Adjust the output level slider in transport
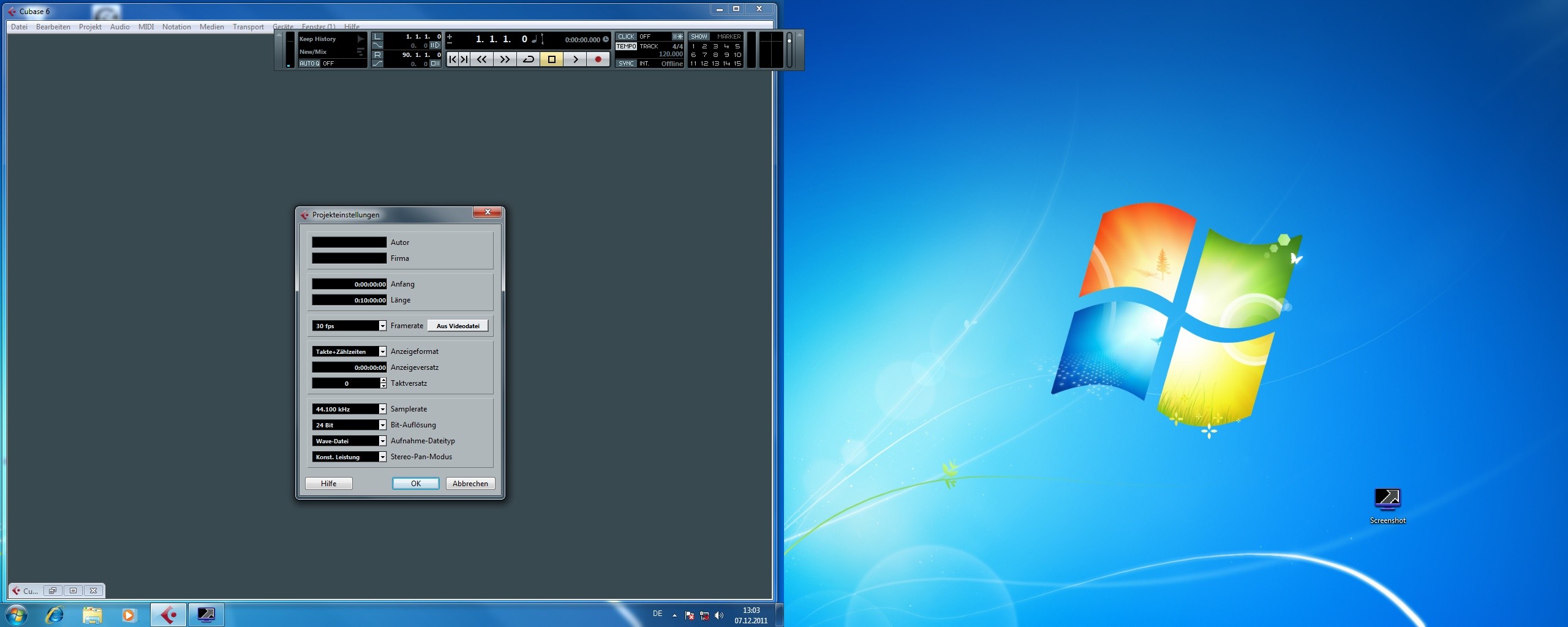Viewport: 1568px width, 627px height. click(790, 50)
